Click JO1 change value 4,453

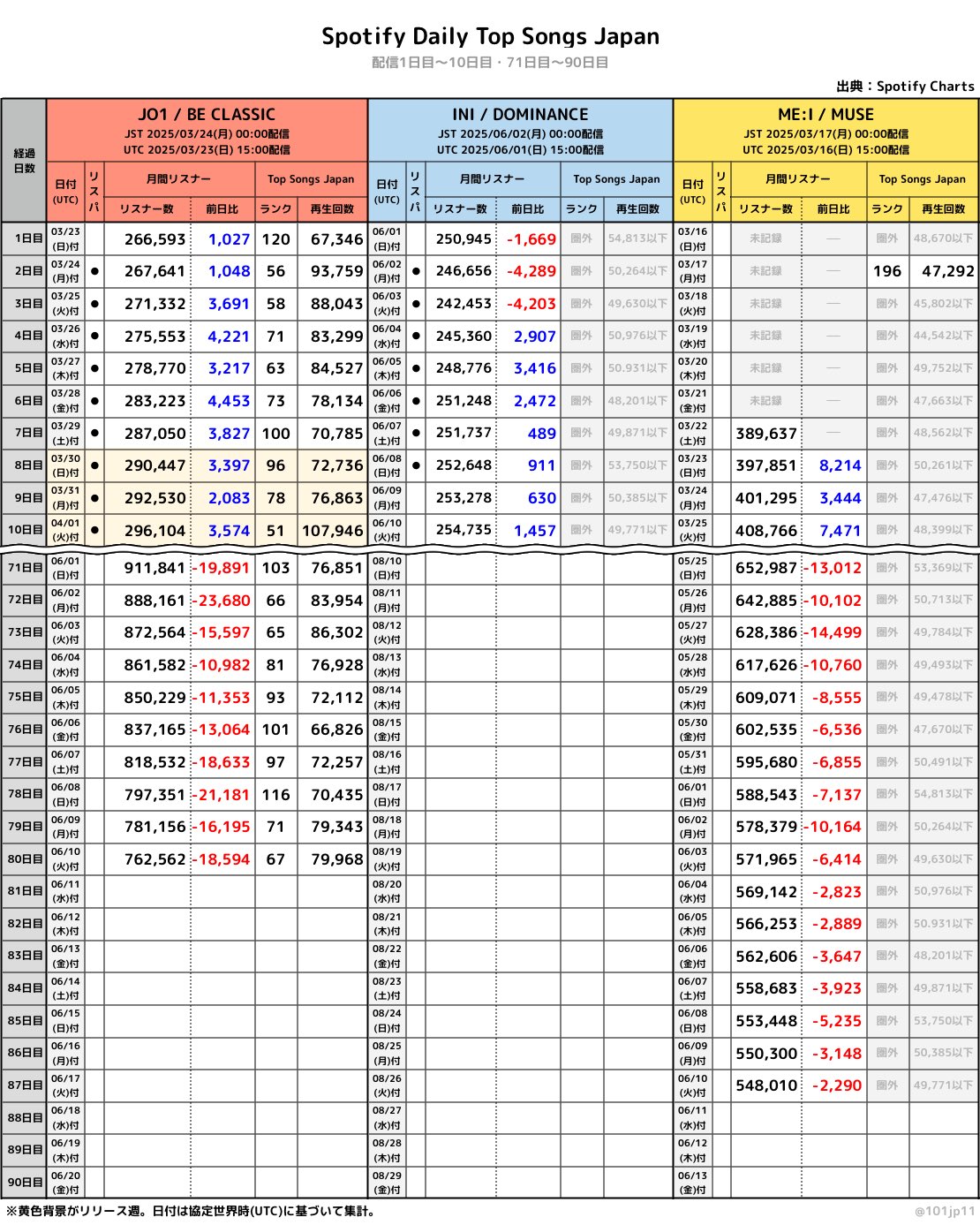tap(229, 401)
